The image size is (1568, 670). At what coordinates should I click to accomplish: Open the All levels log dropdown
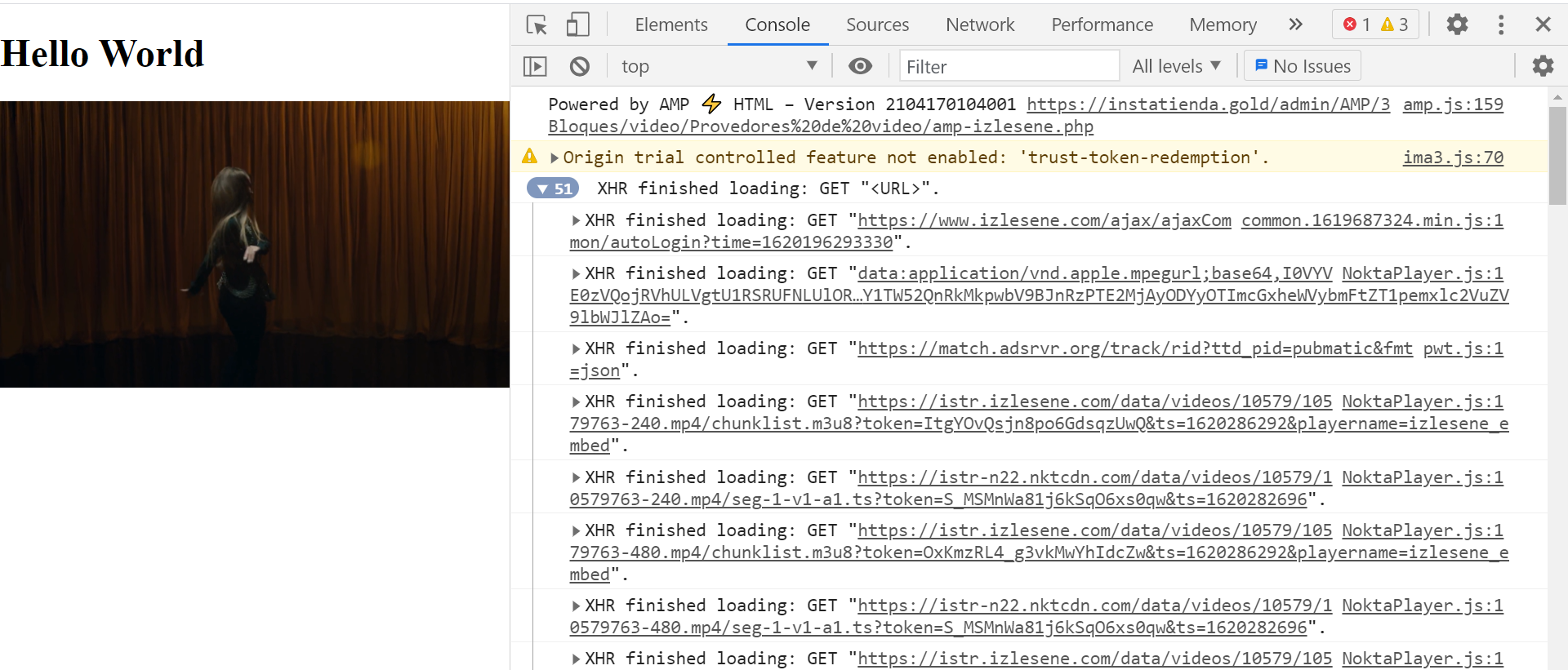coord(1176,66)
